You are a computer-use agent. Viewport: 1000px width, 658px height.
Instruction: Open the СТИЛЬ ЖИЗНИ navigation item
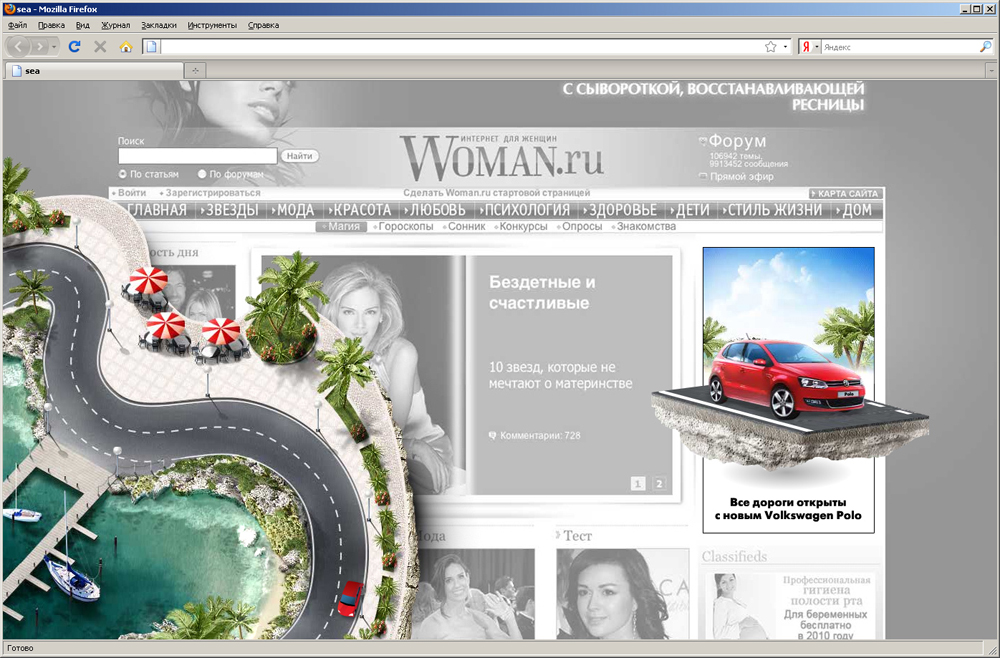click(x=775, y=210)
